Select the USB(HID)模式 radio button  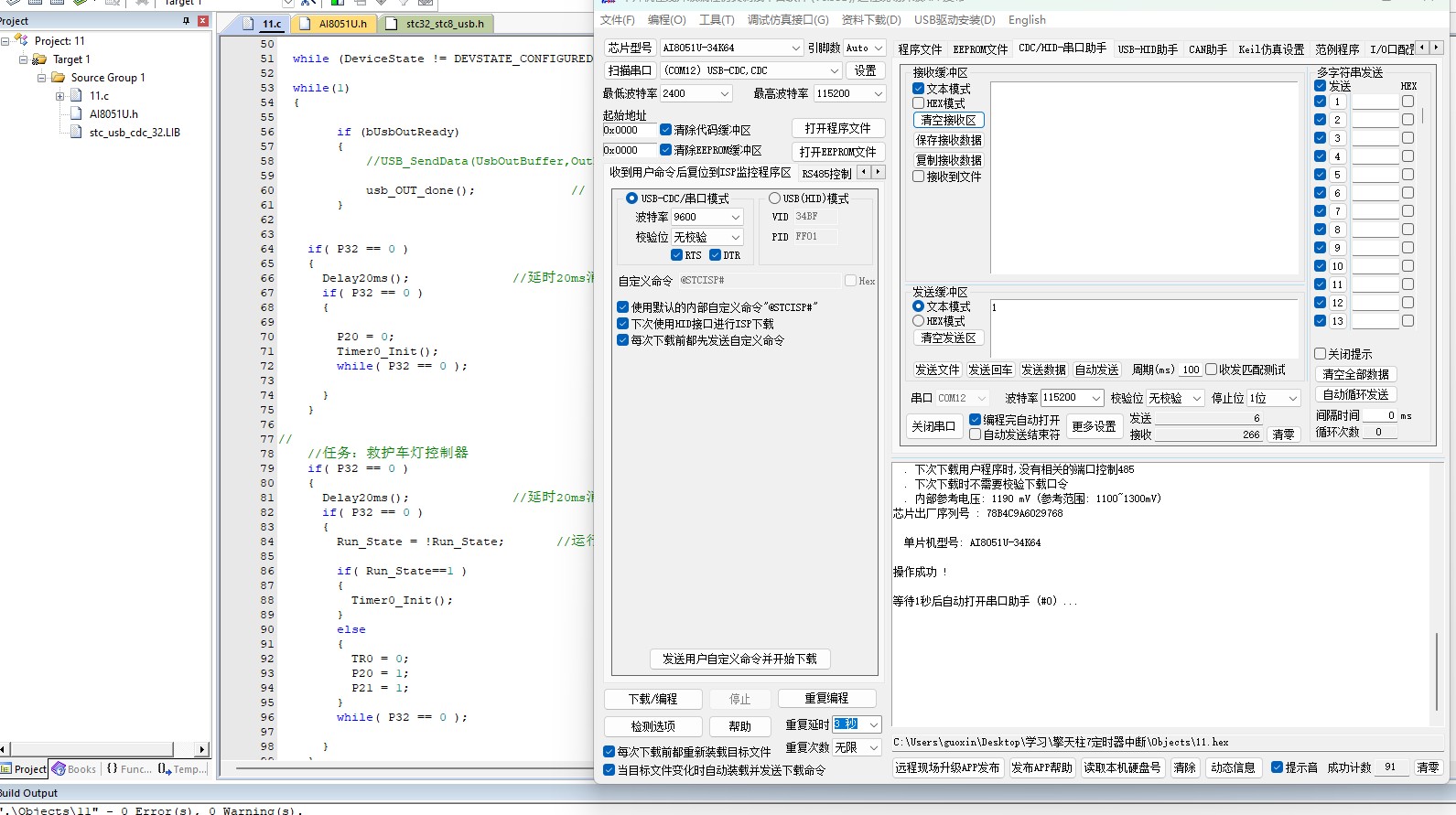774,198
